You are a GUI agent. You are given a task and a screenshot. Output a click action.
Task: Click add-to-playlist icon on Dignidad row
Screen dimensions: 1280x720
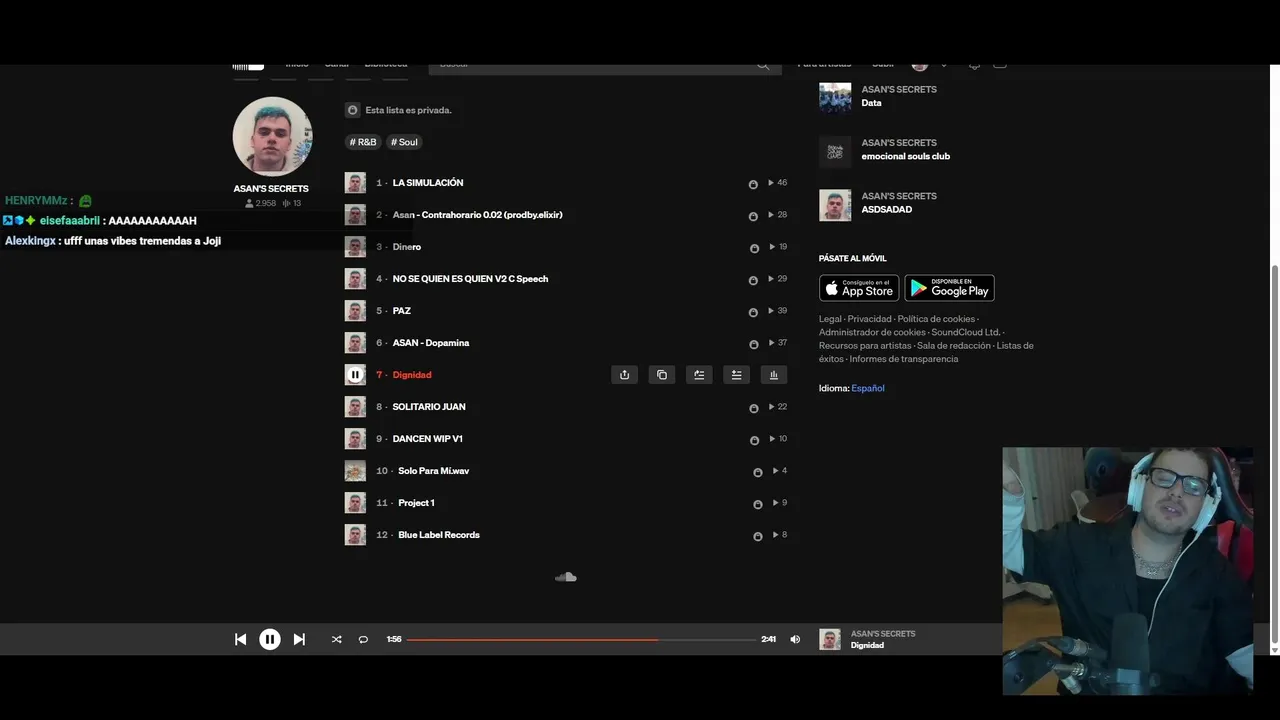pos(736,375)
